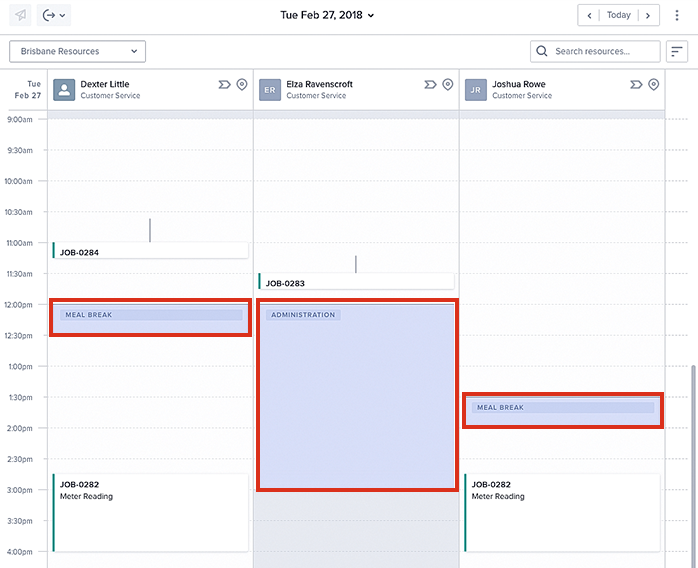Click Elza Ravenscroft's route tag icon
This screenshot has height=568, width=698.
[430, 85]
